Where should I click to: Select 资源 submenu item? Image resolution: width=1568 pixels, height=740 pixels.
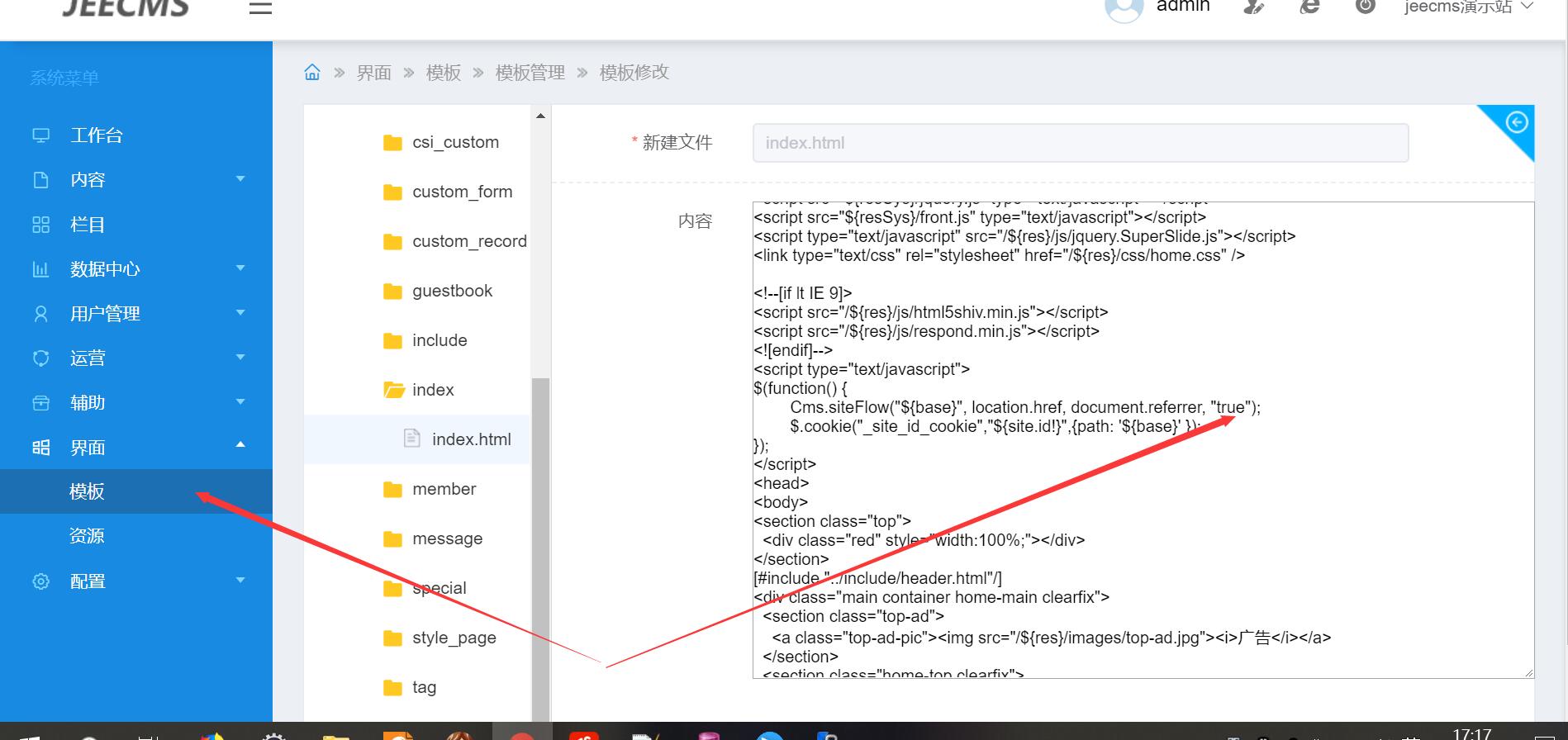pos(87,536)
